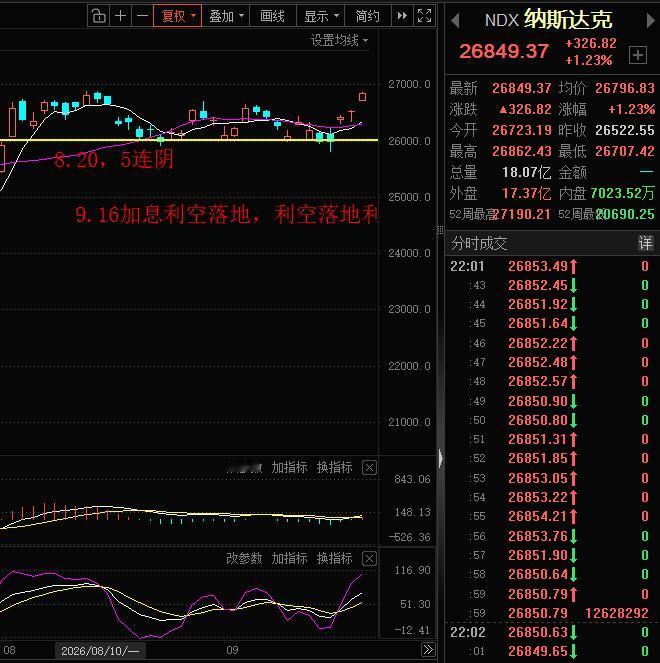Click 换指标 in KDJ panel
Image resolution: width=660 pixels, height=663 pixels.
click(x=334, y=559)
